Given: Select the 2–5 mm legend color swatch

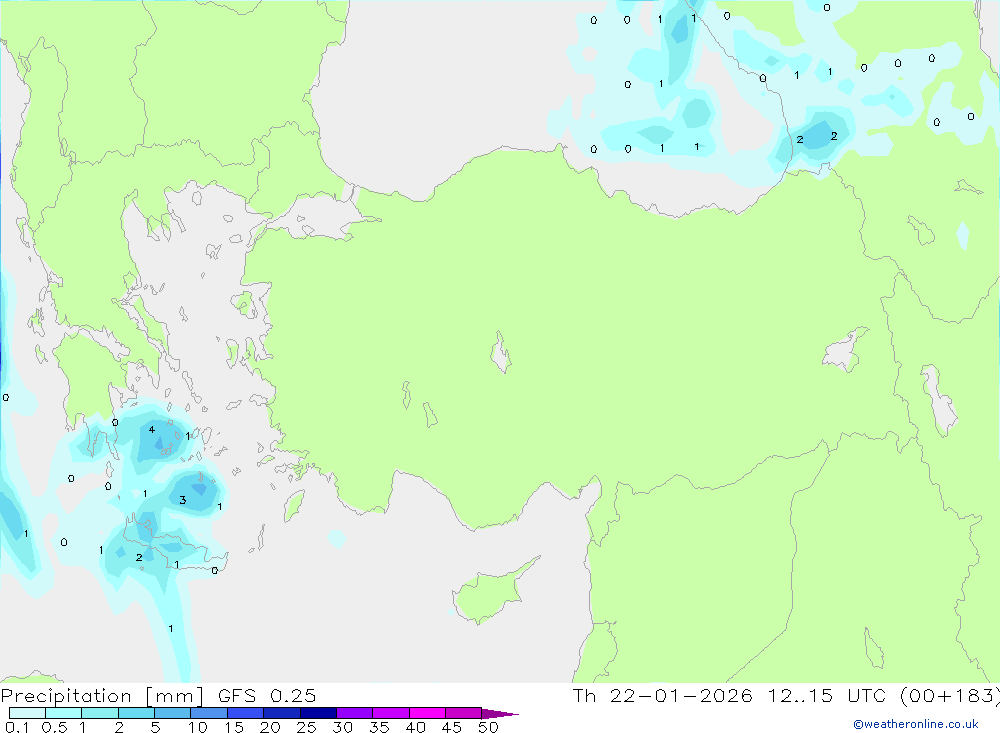Looking at the screenshot, I should 136,713.
